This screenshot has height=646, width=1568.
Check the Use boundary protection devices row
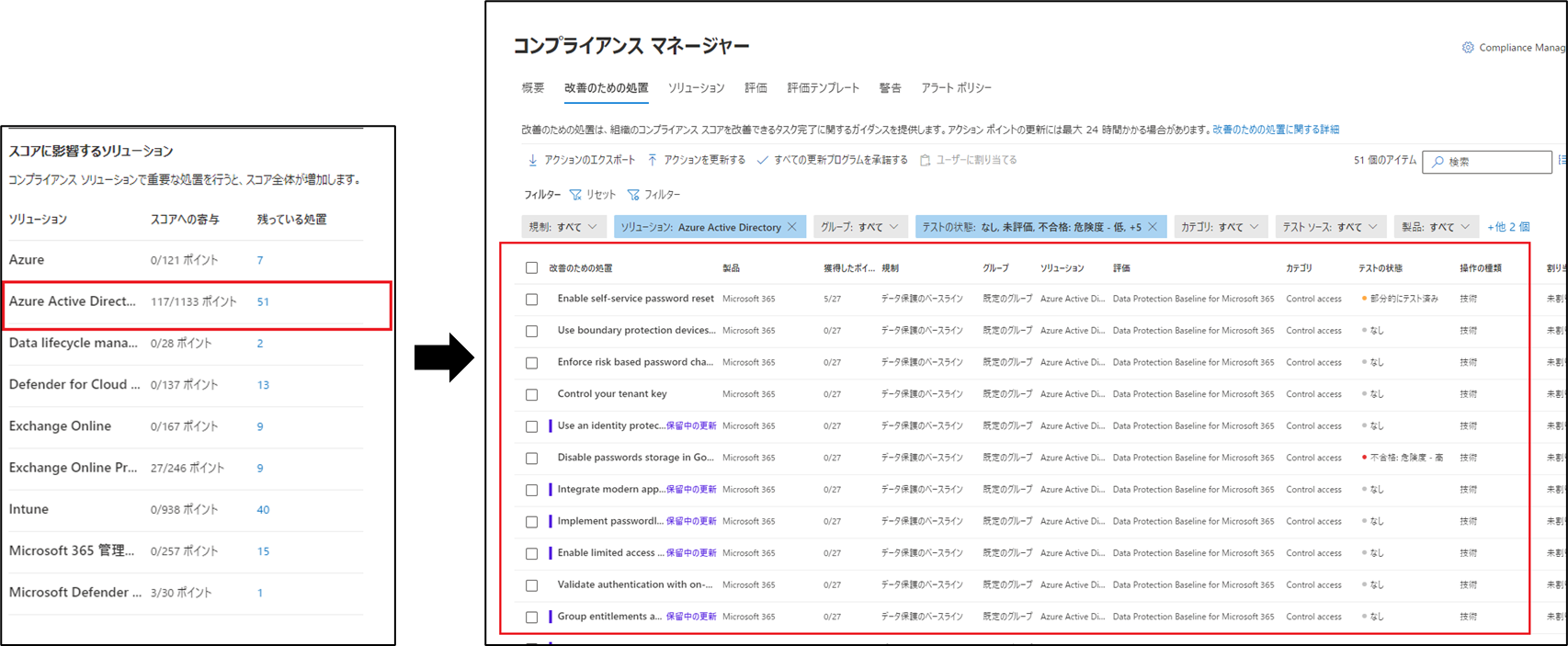click(x=531, y=331)
